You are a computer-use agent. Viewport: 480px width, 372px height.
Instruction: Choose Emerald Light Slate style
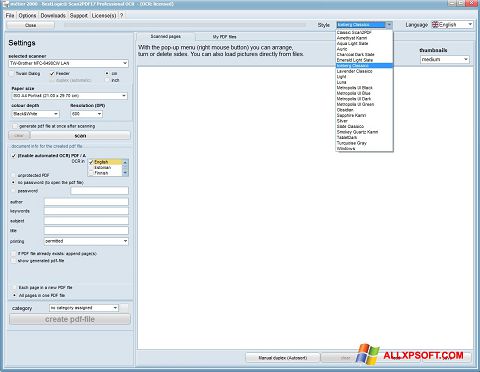[355, 60]
